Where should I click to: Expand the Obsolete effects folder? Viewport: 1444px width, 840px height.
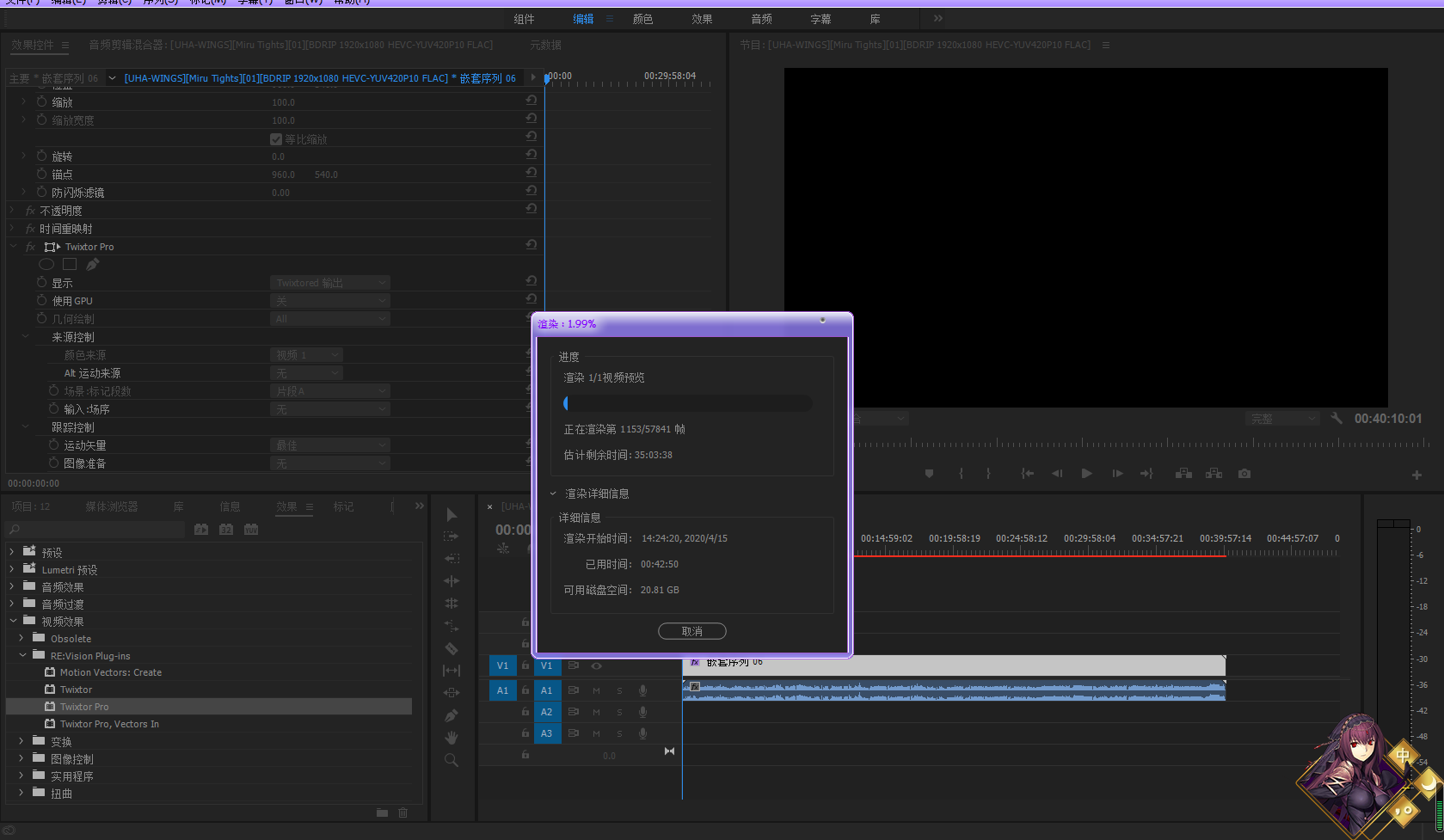tap(22, 638)
